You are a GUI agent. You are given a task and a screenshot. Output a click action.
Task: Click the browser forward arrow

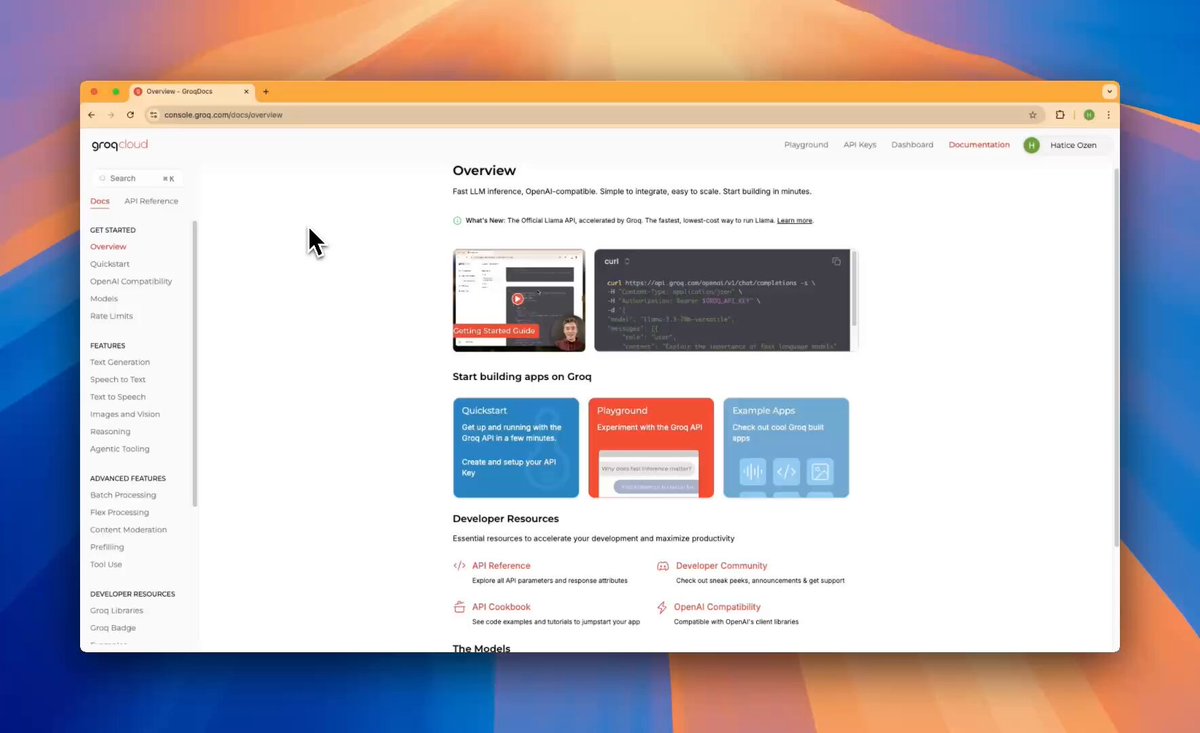click(x=111, y=115)
